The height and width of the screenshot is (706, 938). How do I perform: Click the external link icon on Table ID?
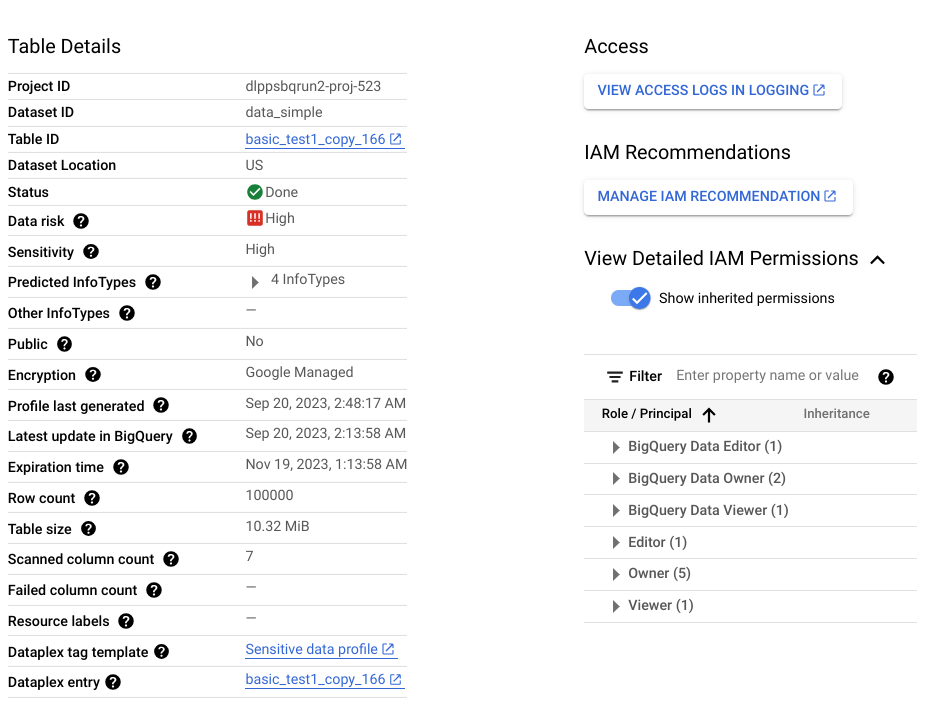tap(398, 138)
